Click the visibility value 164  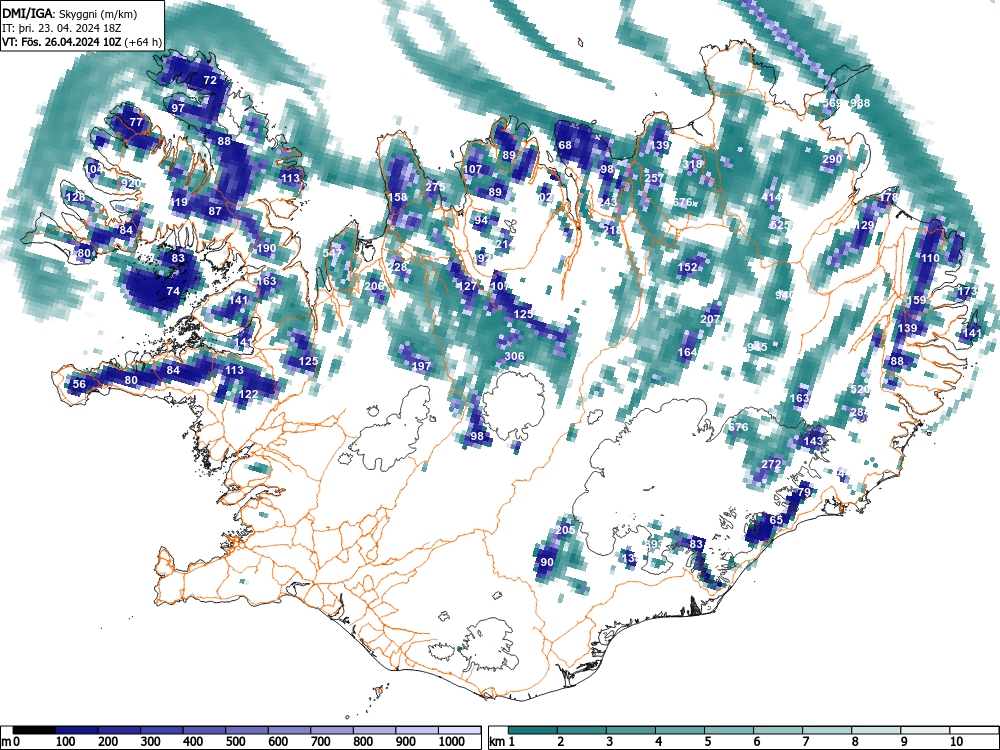(687, 352)
